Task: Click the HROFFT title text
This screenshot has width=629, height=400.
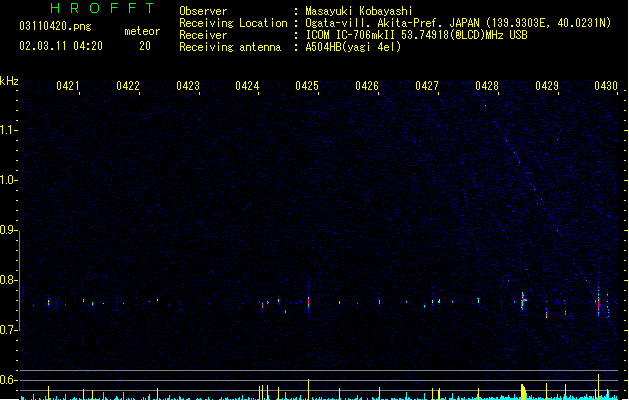Action: click(102, 8)
